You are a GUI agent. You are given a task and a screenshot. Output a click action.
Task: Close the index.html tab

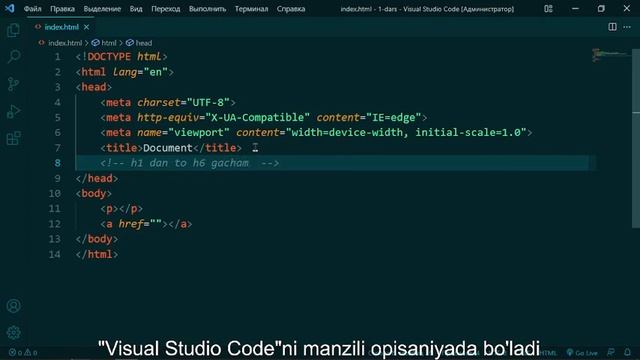(x=87, y=27)
